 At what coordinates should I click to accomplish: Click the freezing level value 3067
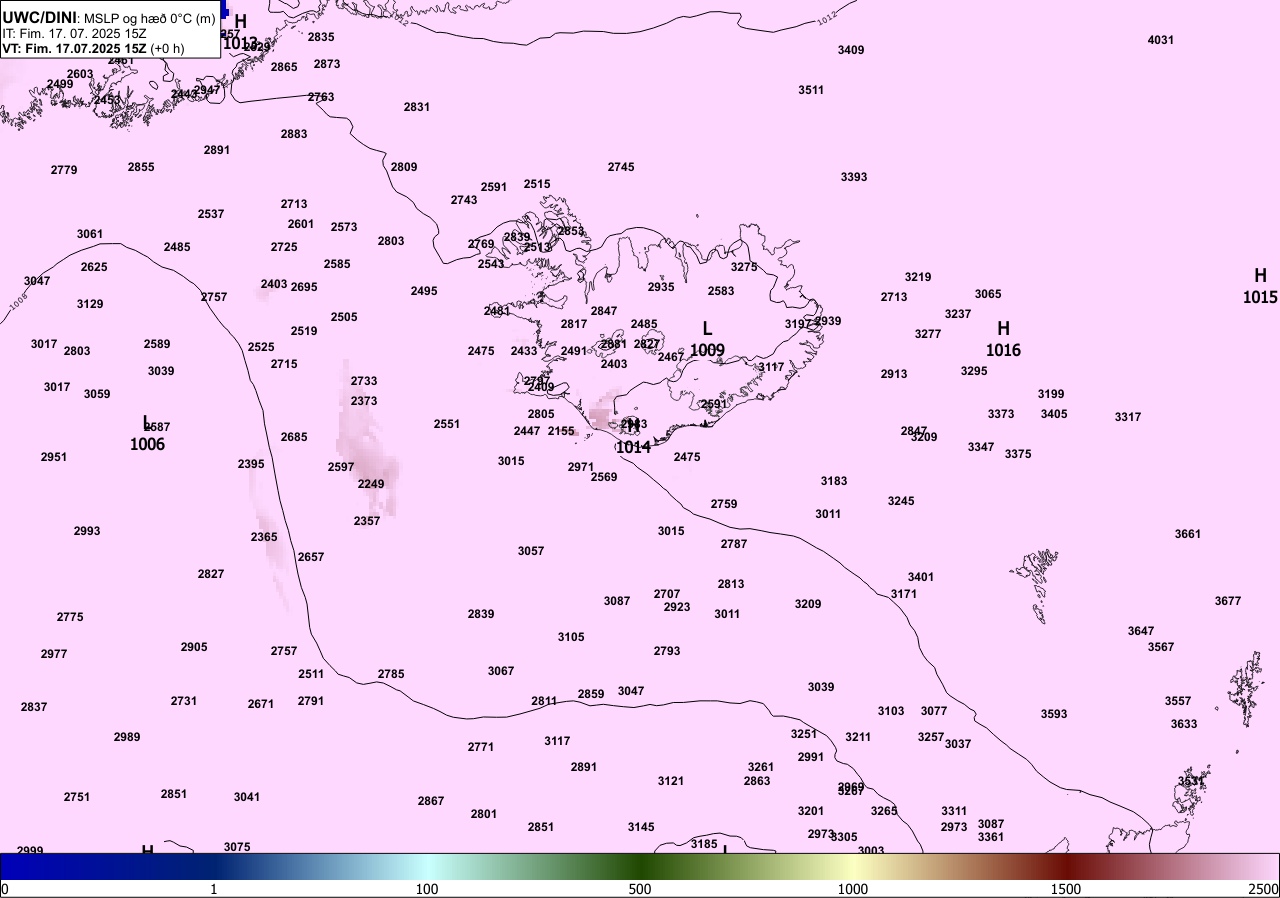(501, 671)
